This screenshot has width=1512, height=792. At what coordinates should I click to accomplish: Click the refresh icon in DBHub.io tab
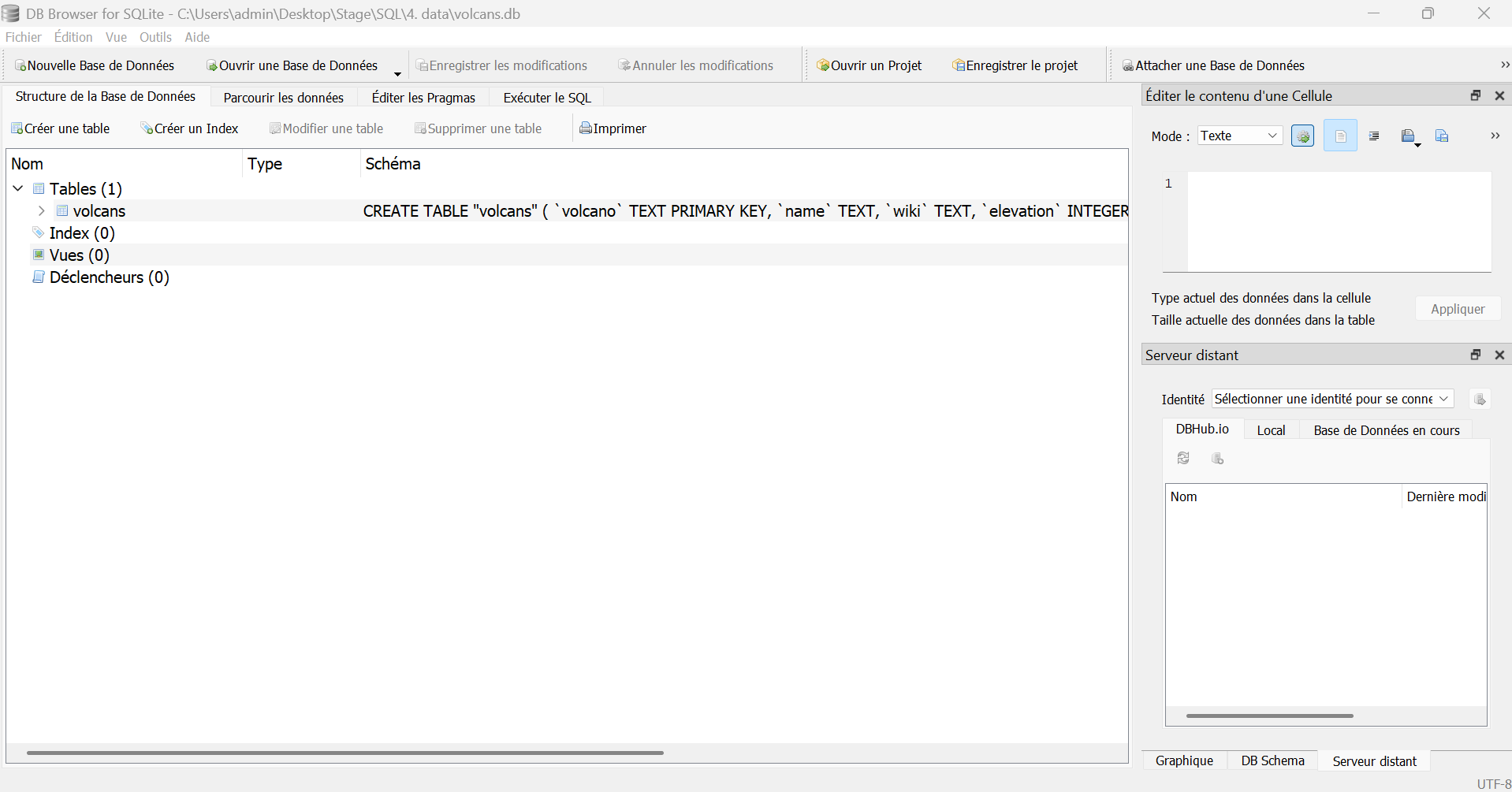click(x=1183, y=459)
